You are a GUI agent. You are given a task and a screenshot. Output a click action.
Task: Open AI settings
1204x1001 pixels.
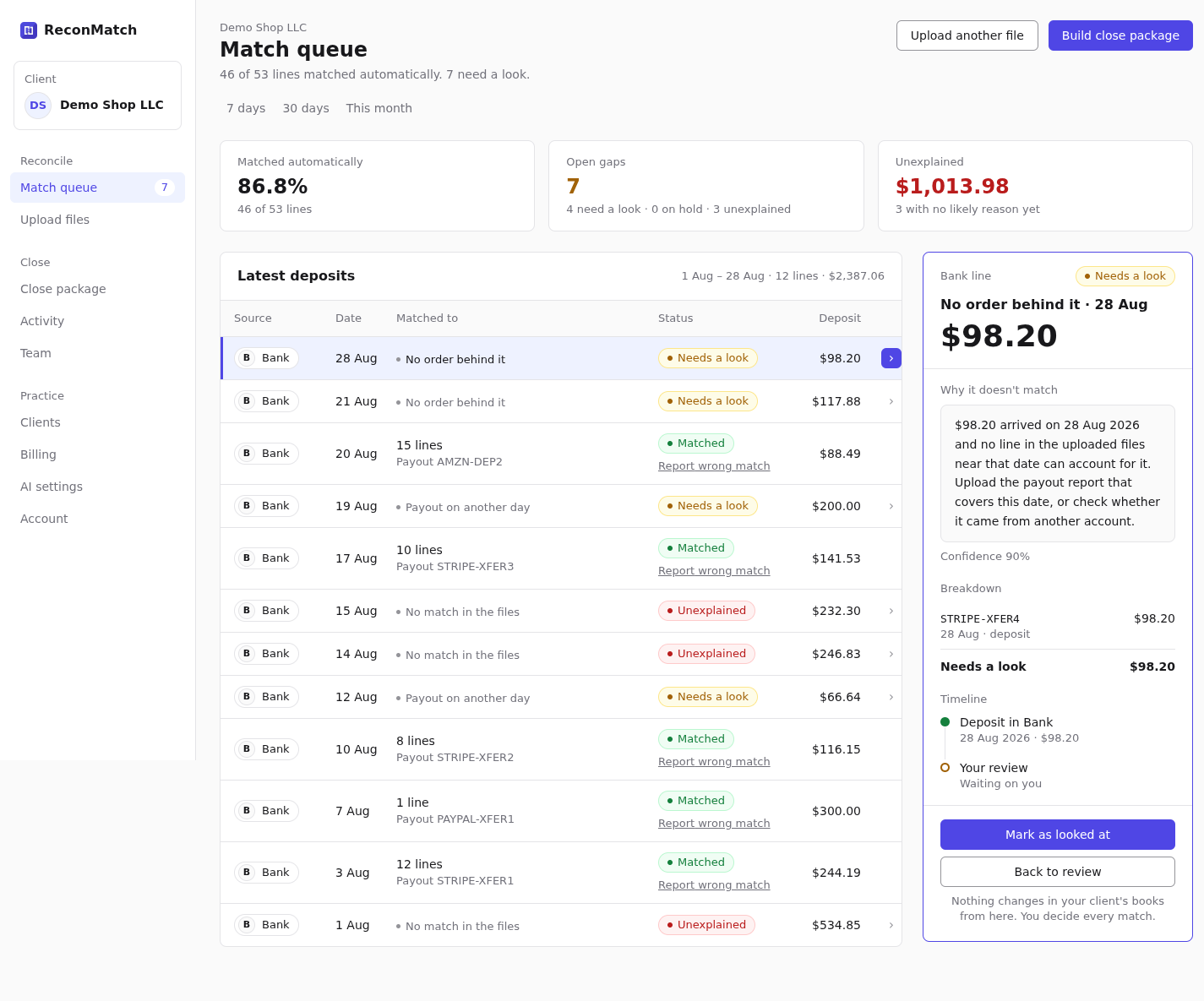click(x=97, y=487)
